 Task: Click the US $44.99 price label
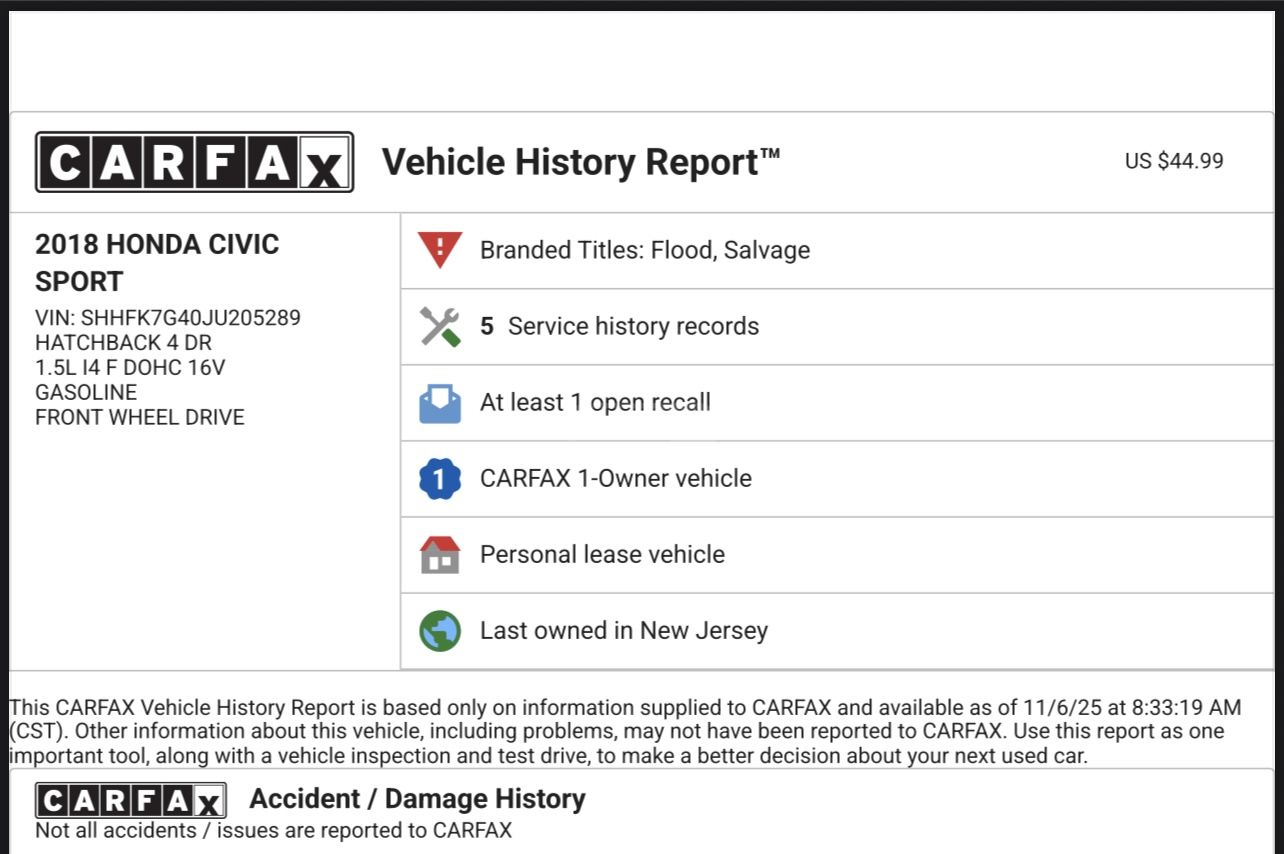pos(1173,161)
